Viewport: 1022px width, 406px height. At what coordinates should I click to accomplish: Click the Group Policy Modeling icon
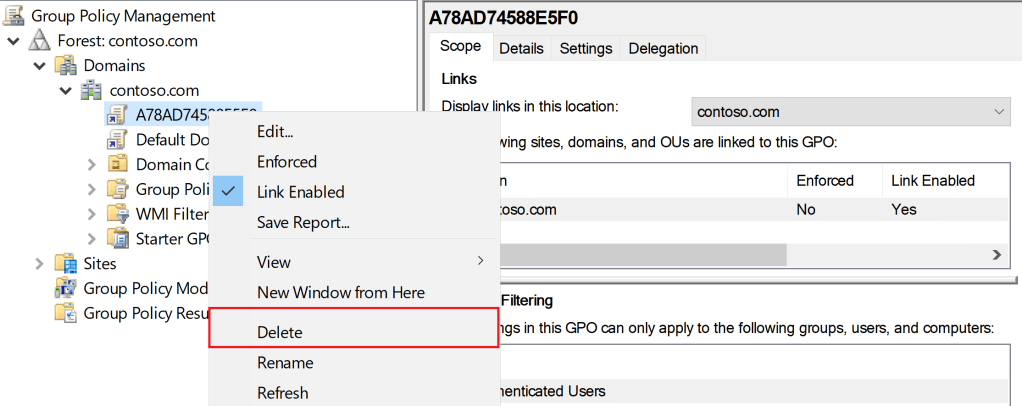point(67,288)
